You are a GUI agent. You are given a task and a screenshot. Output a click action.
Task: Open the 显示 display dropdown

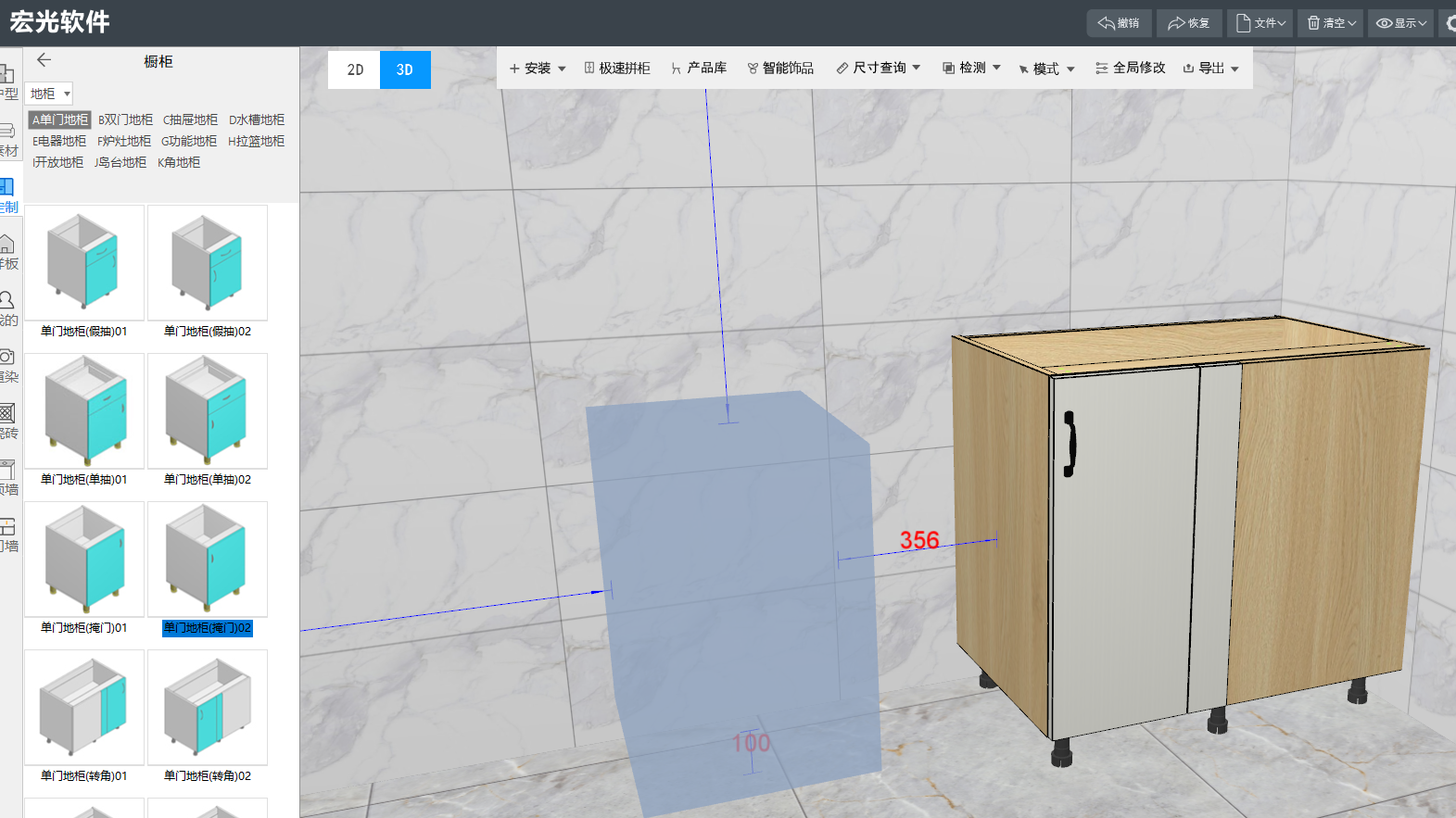coord(1400,23)
